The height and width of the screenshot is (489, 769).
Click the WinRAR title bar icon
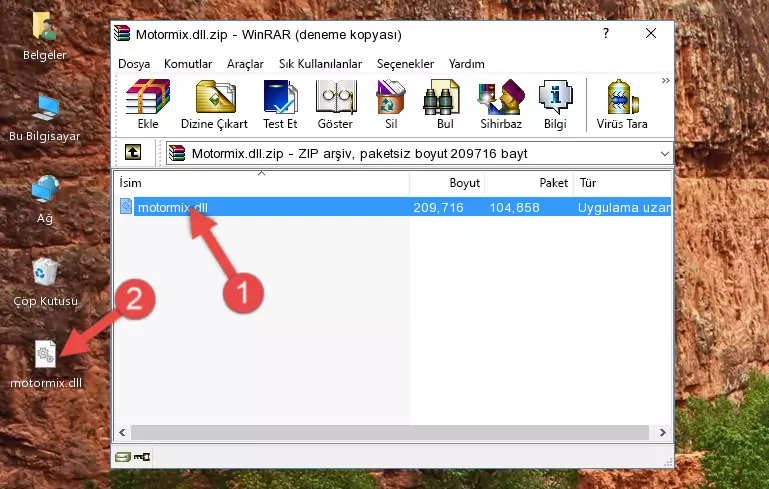tap(122, 33)
